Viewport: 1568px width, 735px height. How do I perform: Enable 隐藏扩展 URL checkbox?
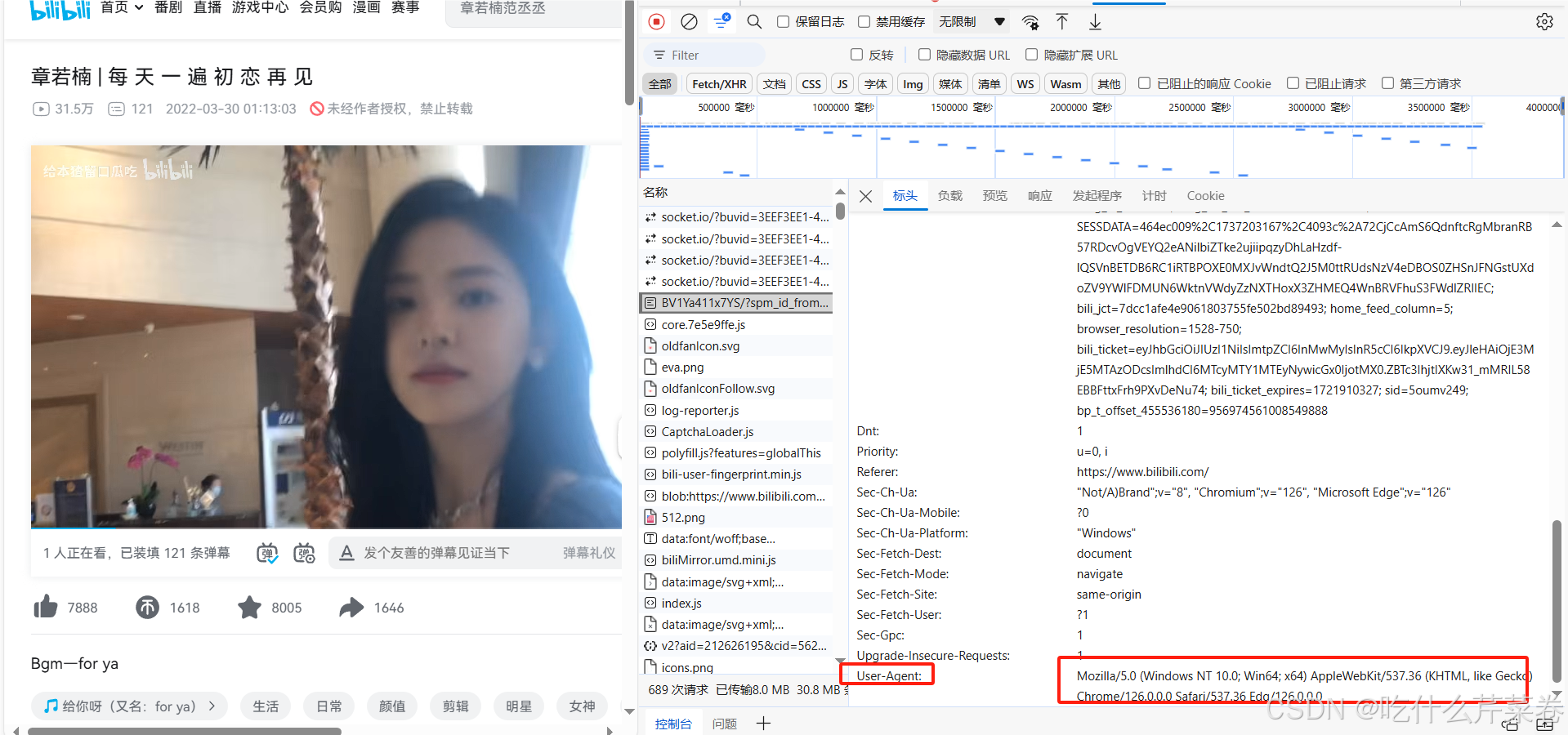click(1032, 55)
